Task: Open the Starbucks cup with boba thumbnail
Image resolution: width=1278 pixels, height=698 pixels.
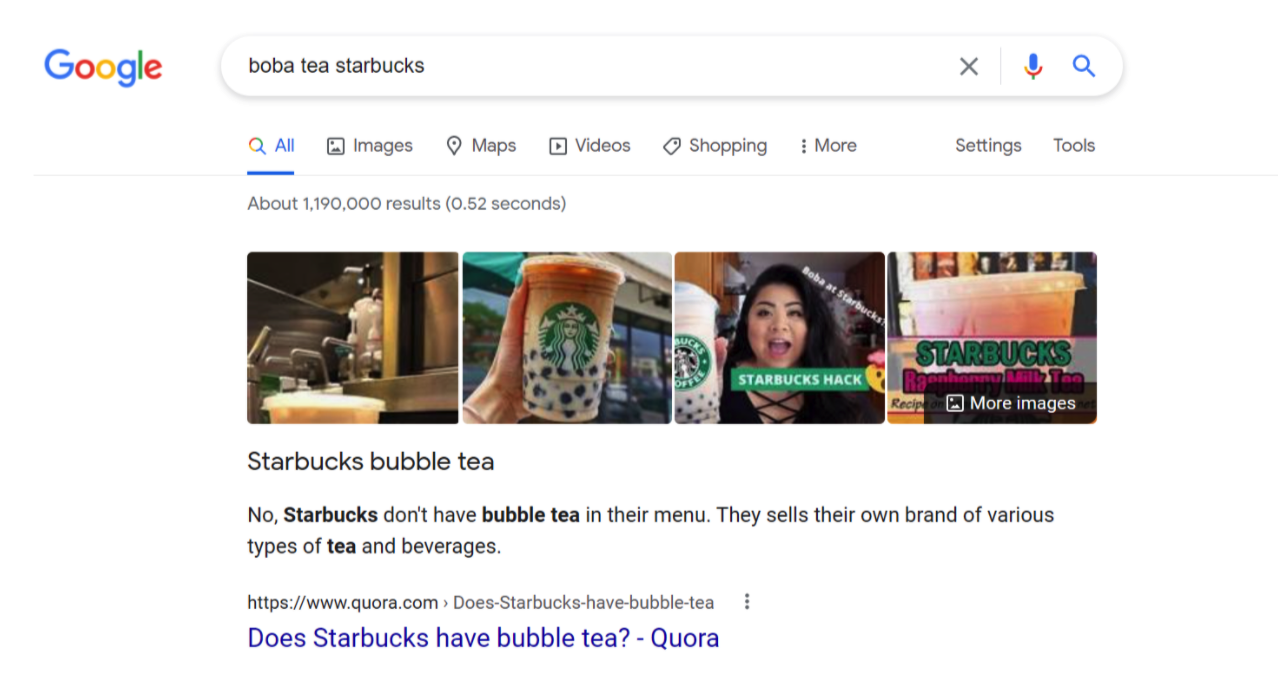Action: point(567,338)
